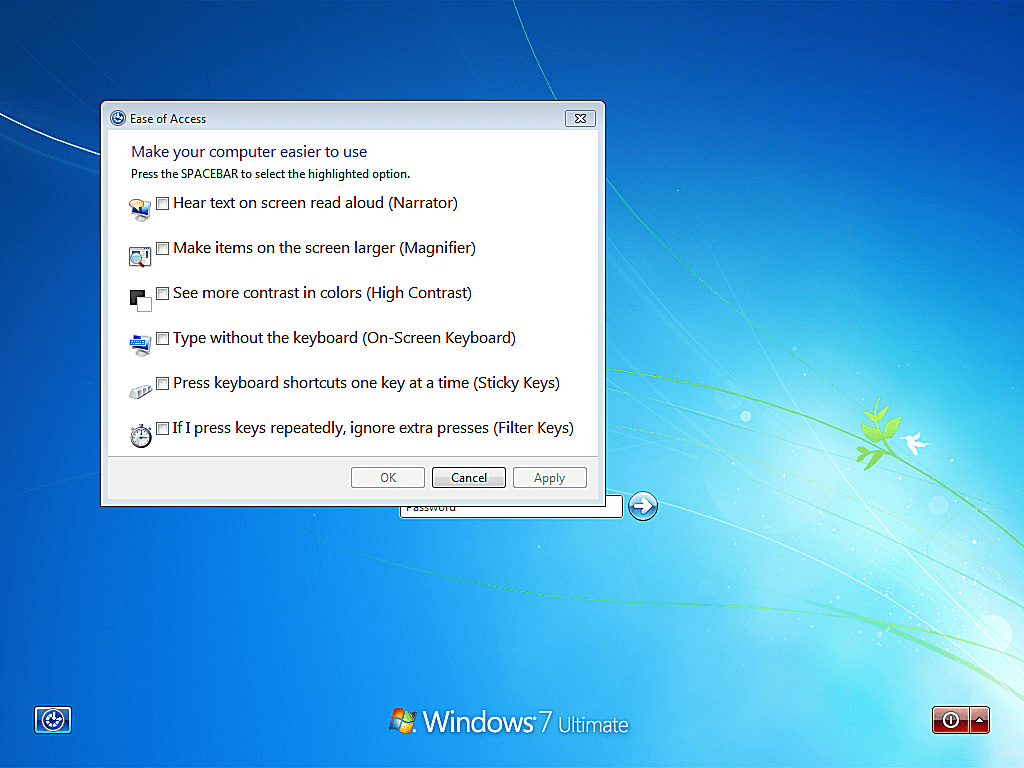Check the Magnifier option
Image resolution: width=1024 pixels, height=768 pixels.
(163, 248)
